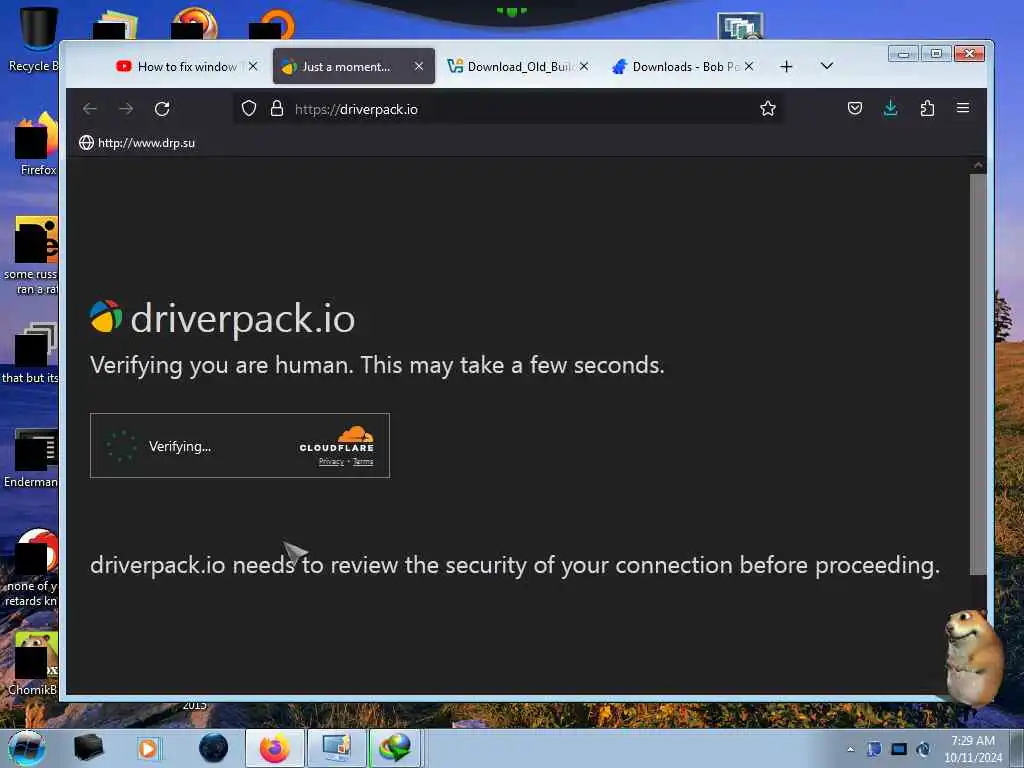Close the 'Downloads - Bob P' tab
The image size is (1024, 768).
(749, 66)
